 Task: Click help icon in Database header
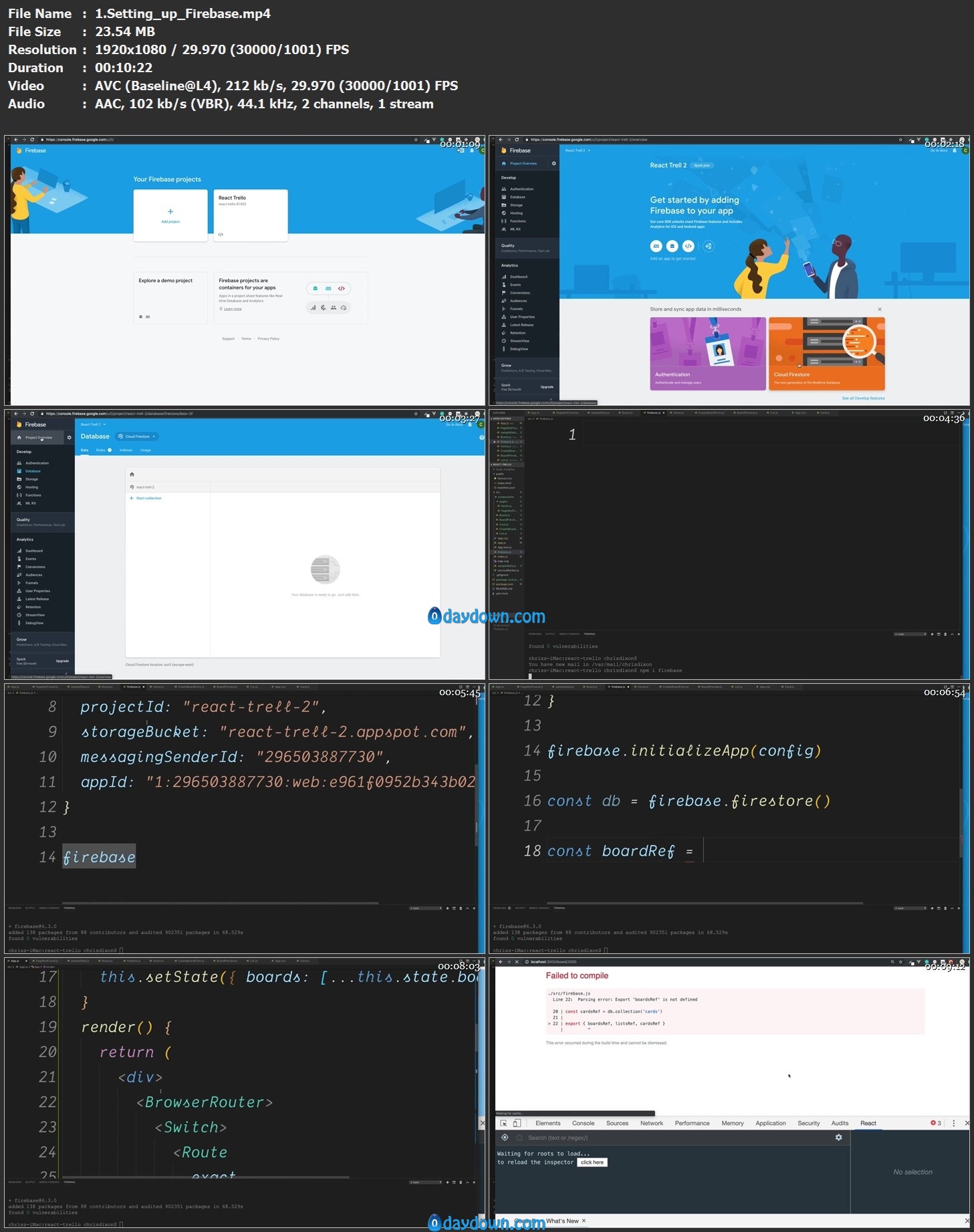tap(481, 437)
